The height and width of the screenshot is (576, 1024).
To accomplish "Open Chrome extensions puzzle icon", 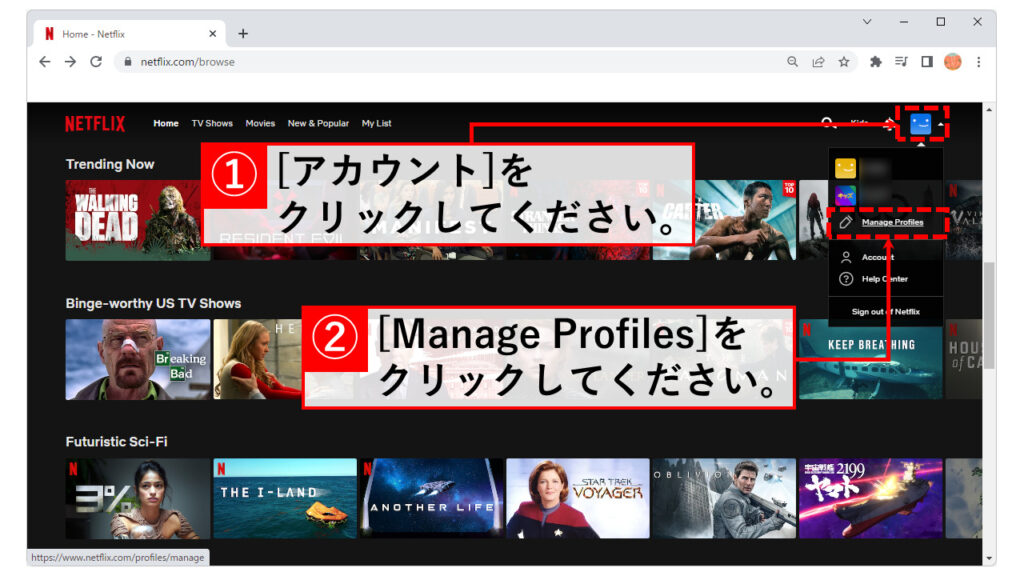I will 876,62.
